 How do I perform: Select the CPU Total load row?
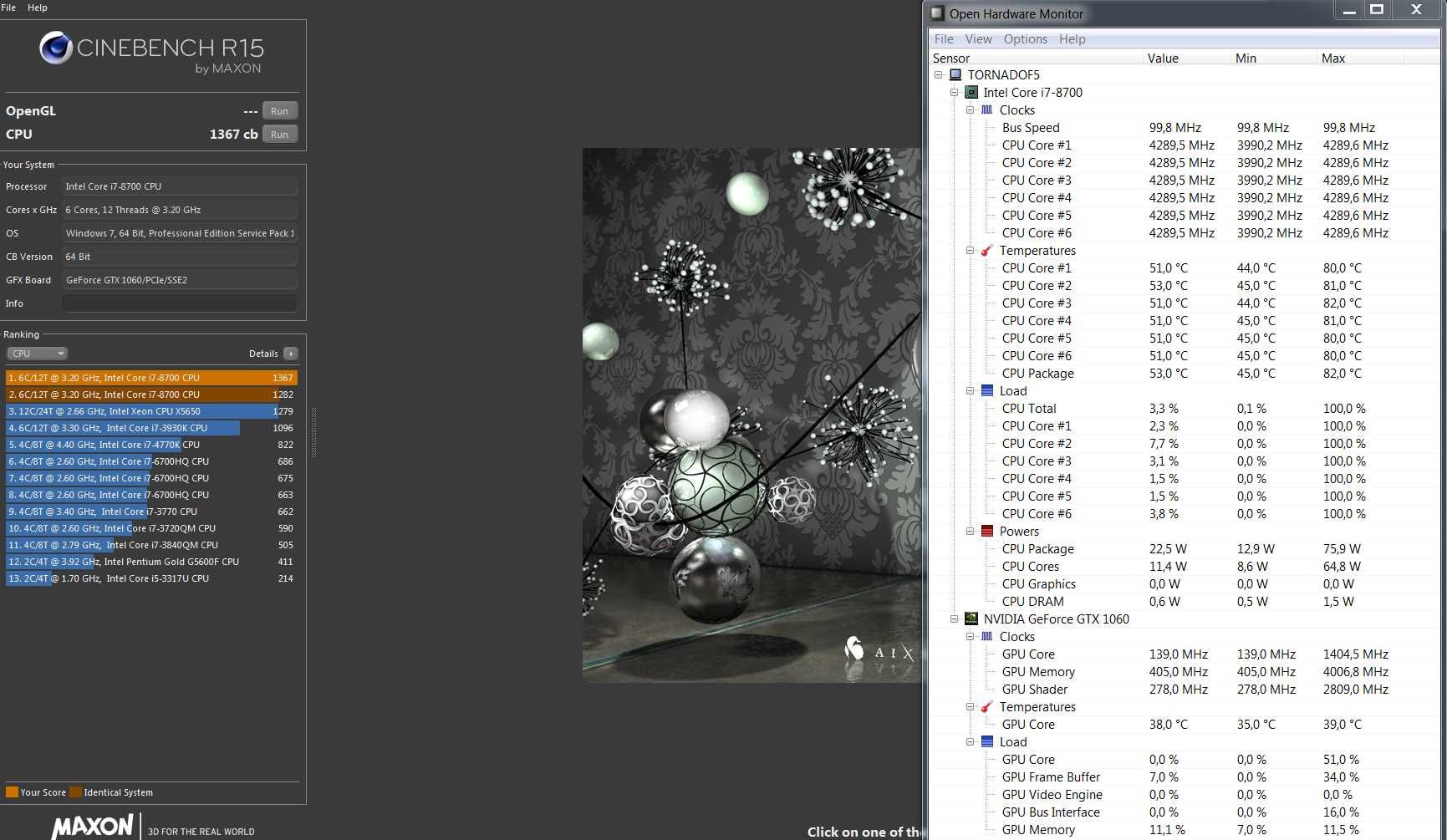tap(1184, 409)
